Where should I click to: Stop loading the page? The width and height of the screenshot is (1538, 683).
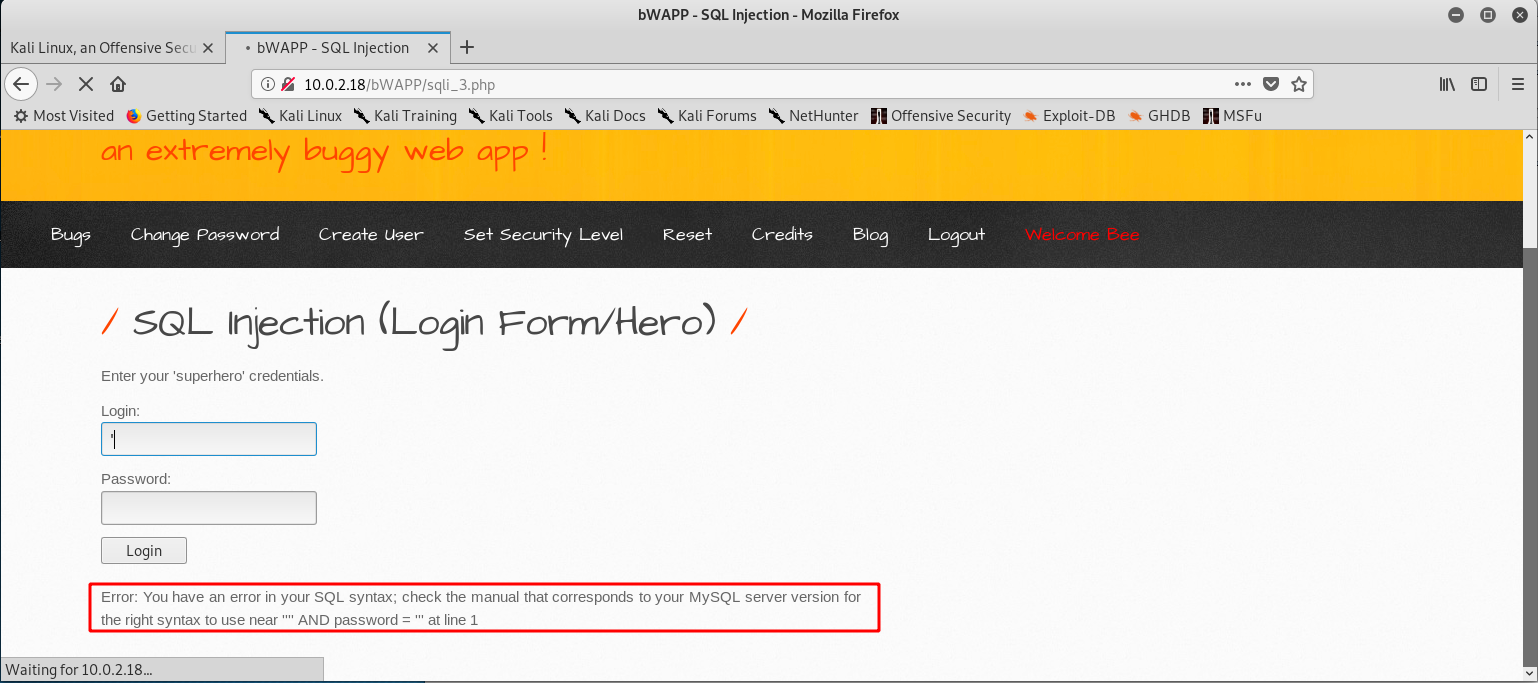pos(86,84)
